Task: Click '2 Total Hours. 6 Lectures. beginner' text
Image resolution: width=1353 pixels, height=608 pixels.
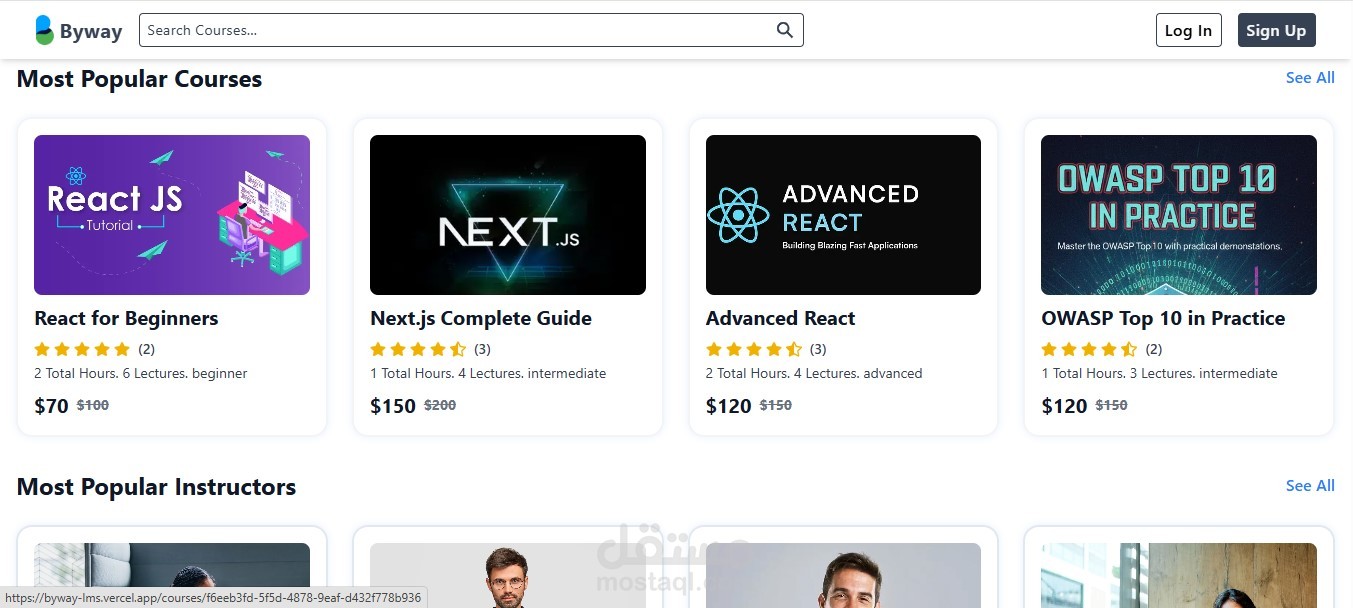Action: 141,373
